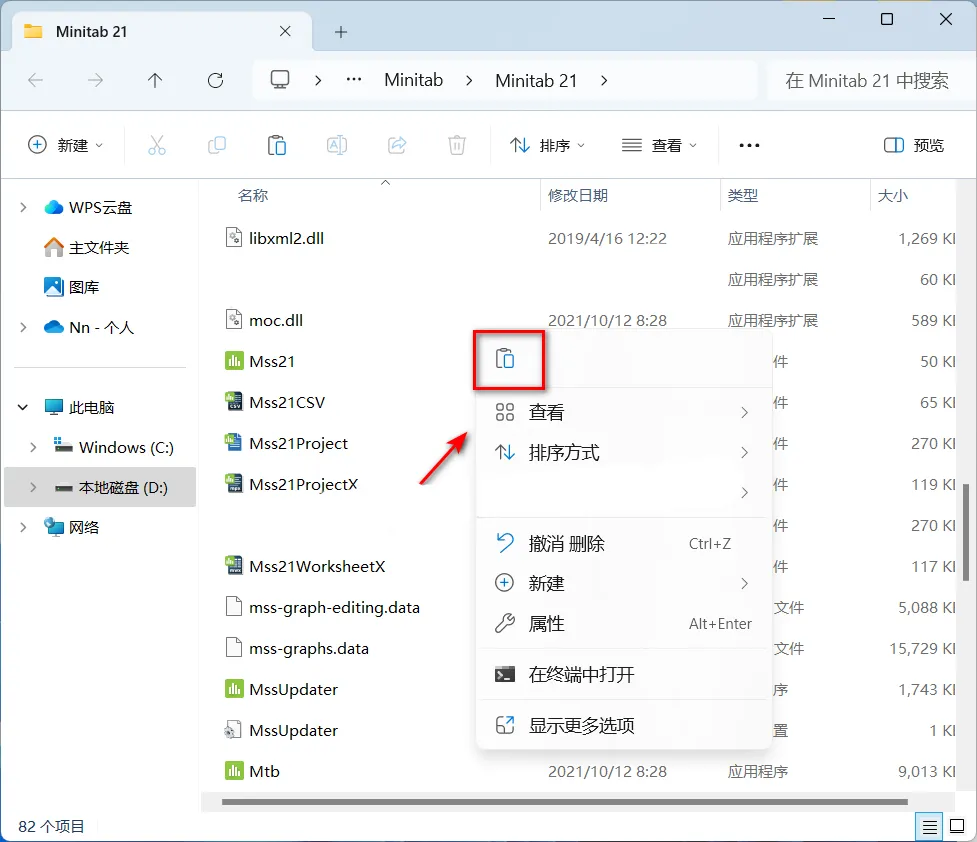
Task: Click the Minitab breadcrumb in the address bar
Action: pos(414,80)
